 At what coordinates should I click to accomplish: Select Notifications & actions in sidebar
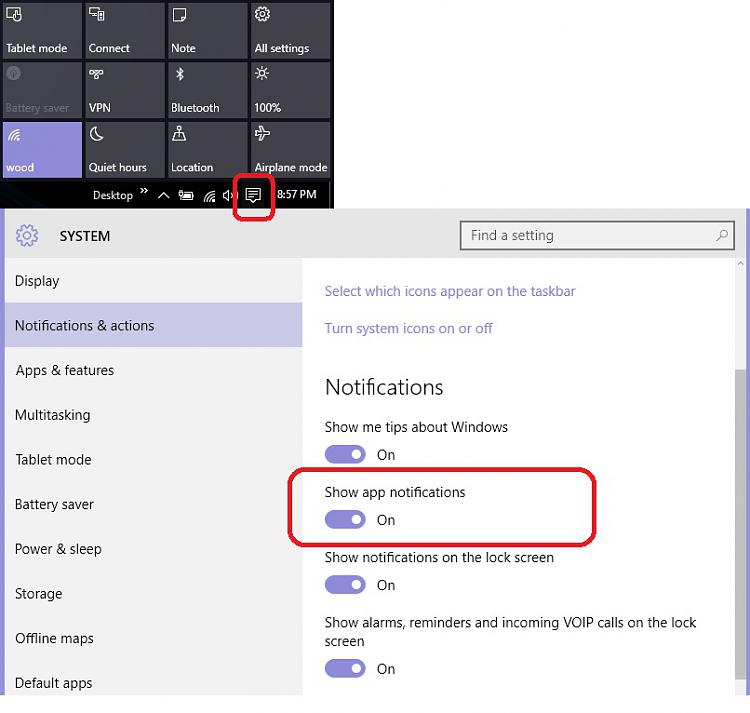tap(154, 325)
